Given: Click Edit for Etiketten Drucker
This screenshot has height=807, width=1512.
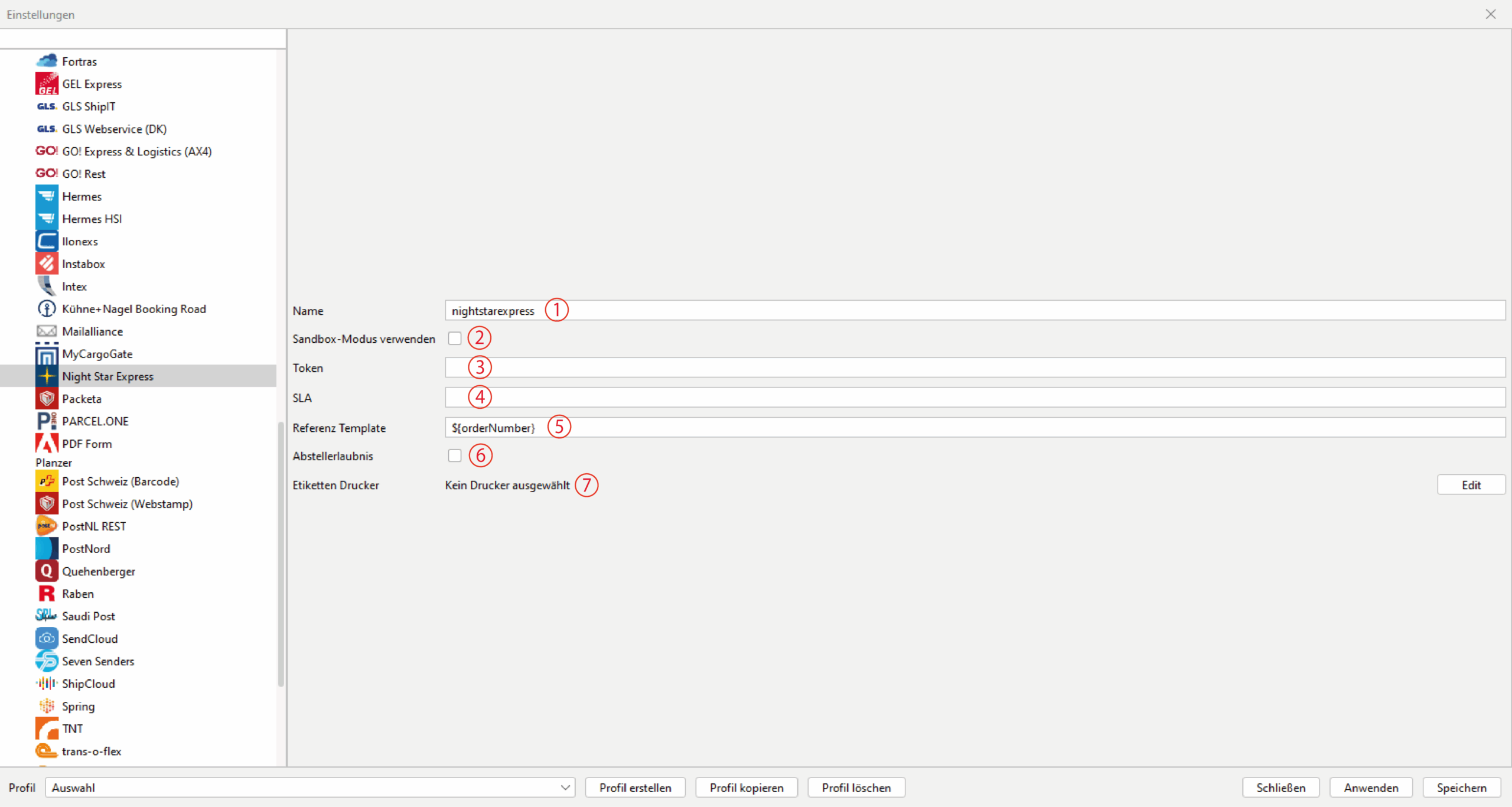Looking at the screenshot, I should (x=1471, y=485).
